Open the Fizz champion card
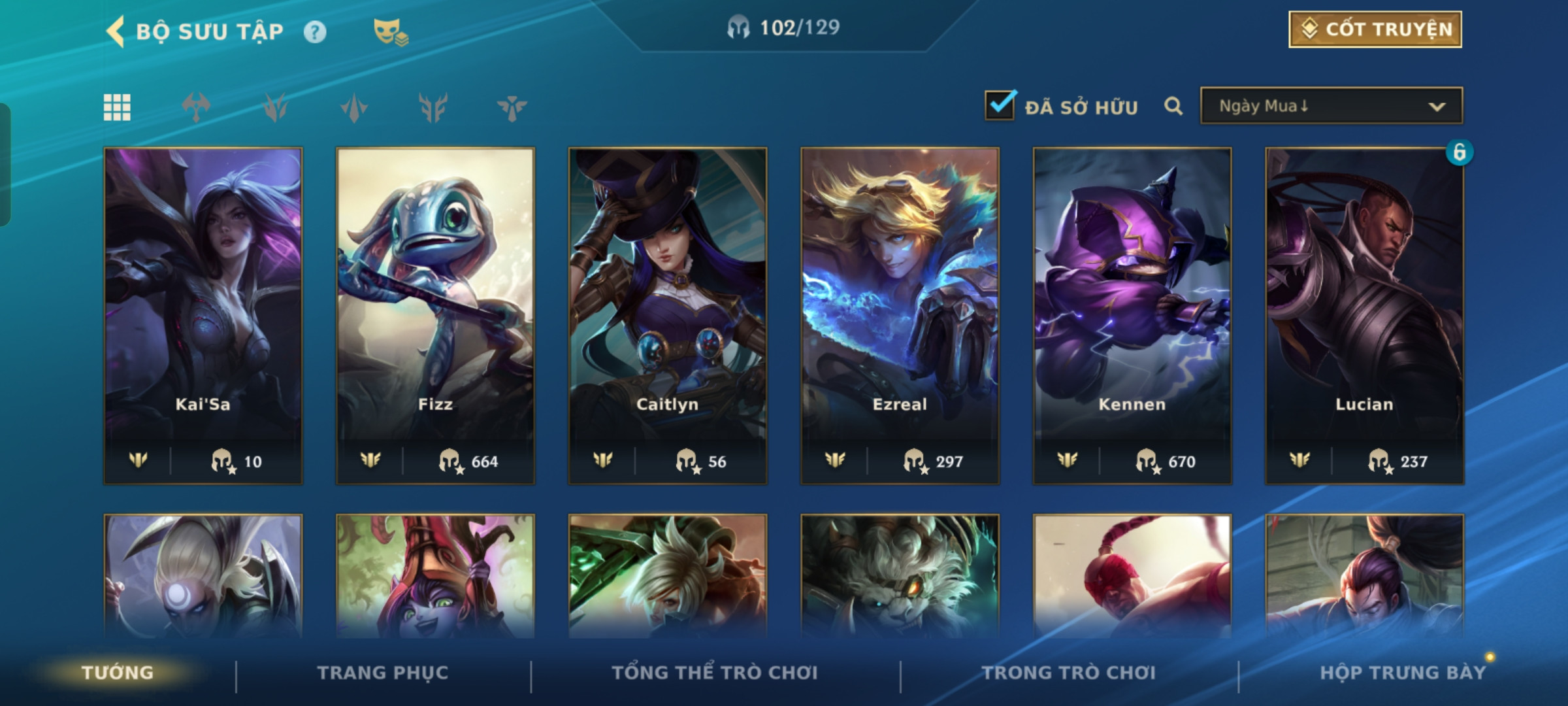 (x=435, y=316)
